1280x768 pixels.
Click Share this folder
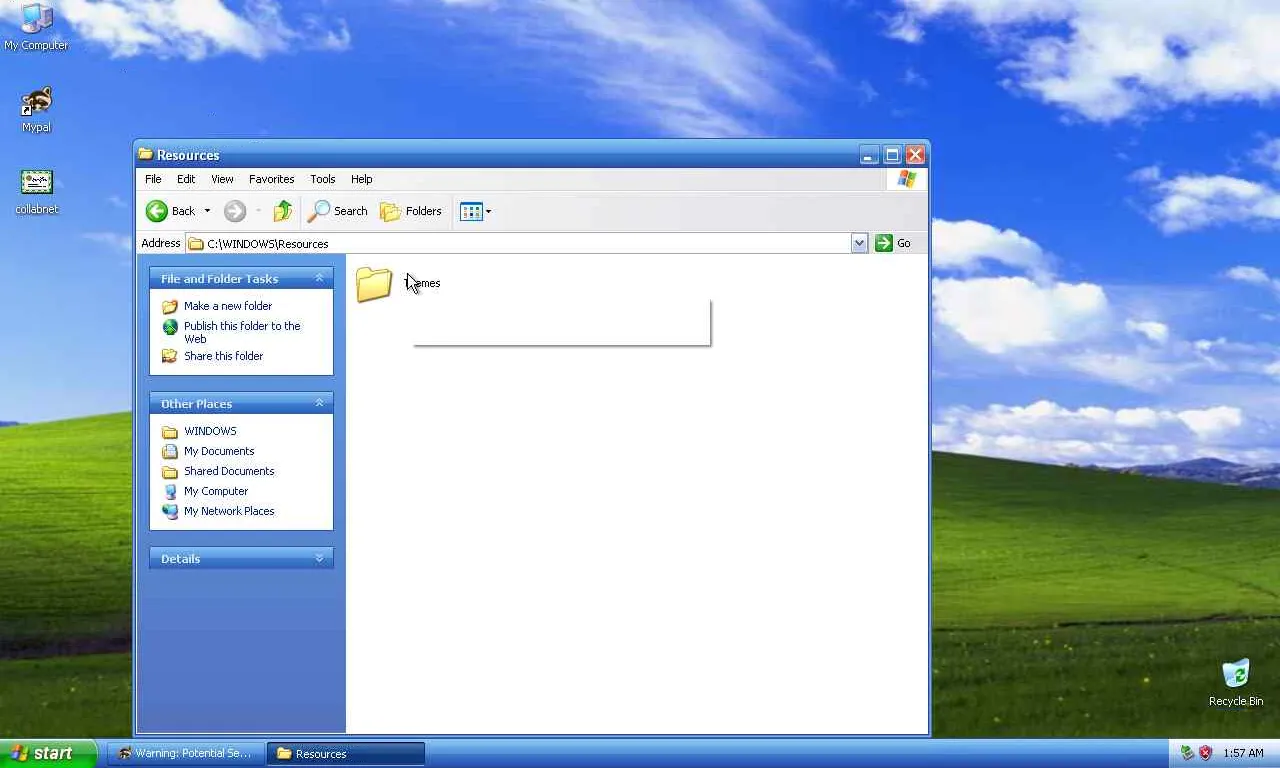pos(223,356)
